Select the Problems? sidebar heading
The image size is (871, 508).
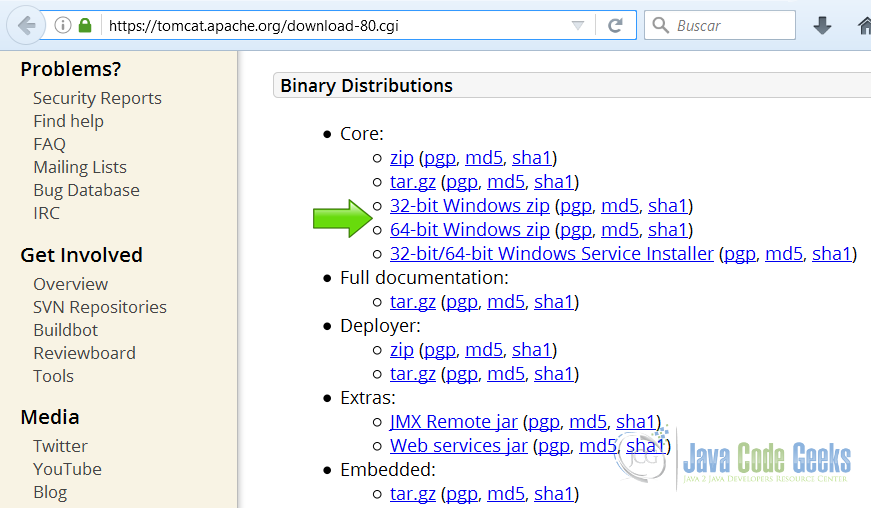point(71,69)
